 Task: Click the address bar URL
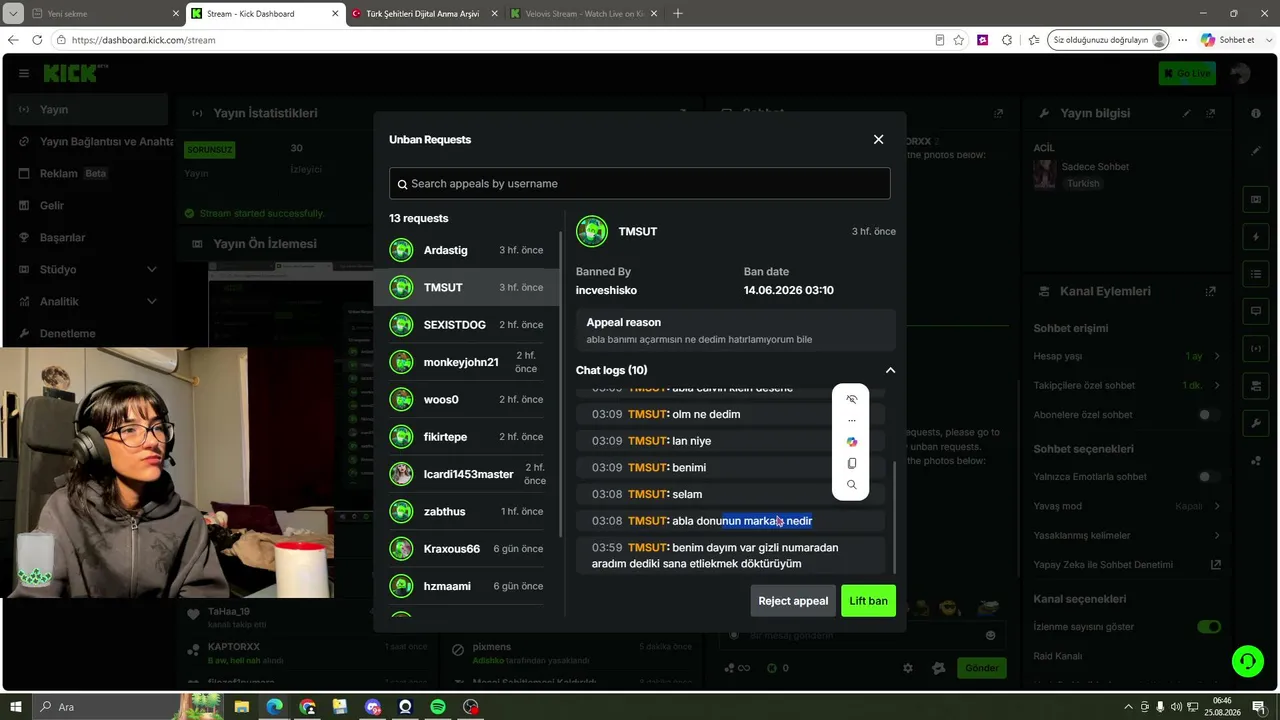[144, 40]
